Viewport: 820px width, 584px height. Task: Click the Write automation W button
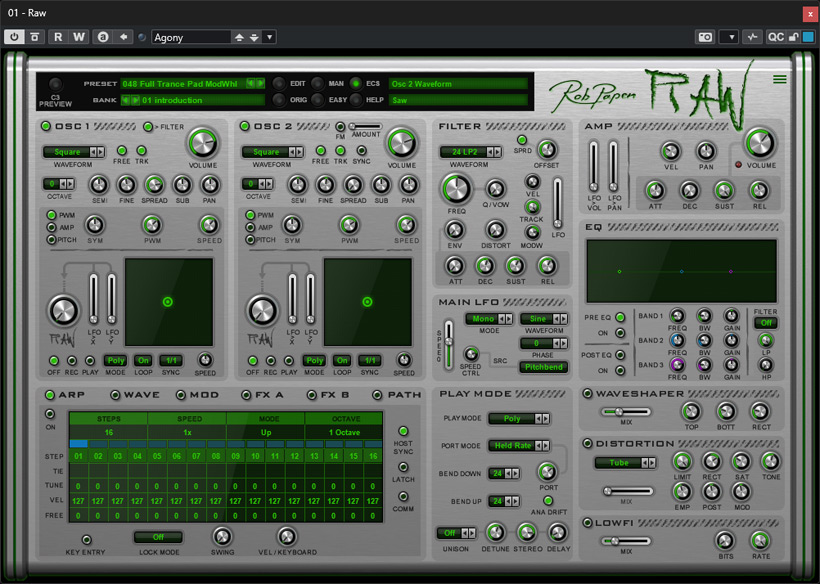(x=78, y=37)
